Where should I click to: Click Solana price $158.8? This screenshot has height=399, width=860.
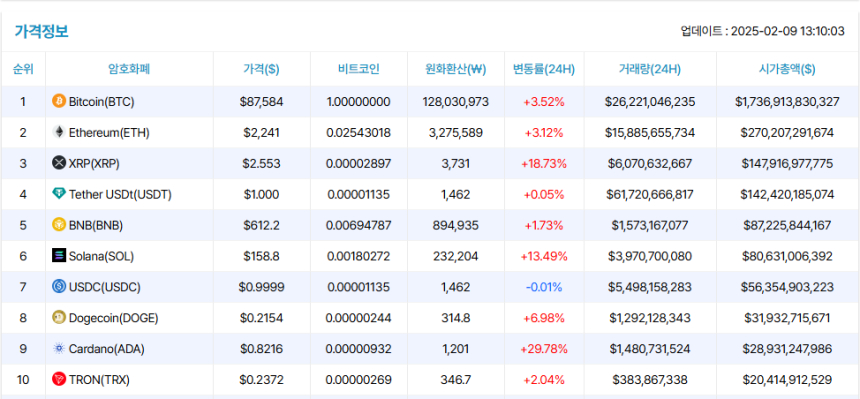(262, 256)
